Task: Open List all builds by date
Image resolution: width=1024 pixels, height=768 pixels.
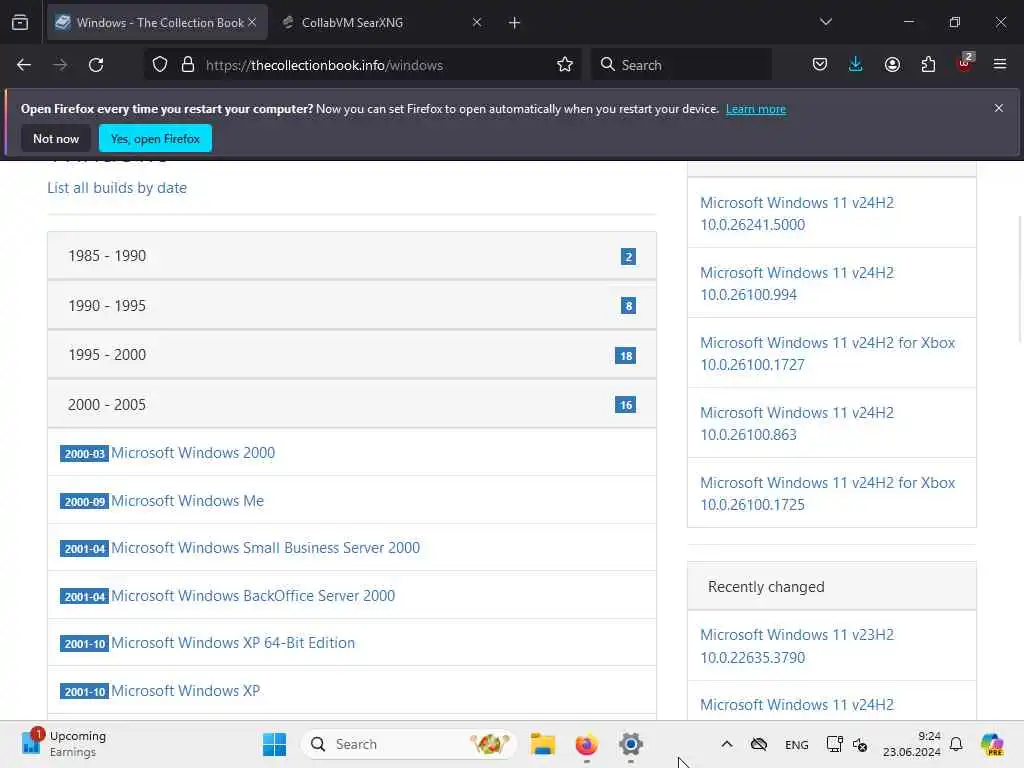Action: click(x=117, y=188)
